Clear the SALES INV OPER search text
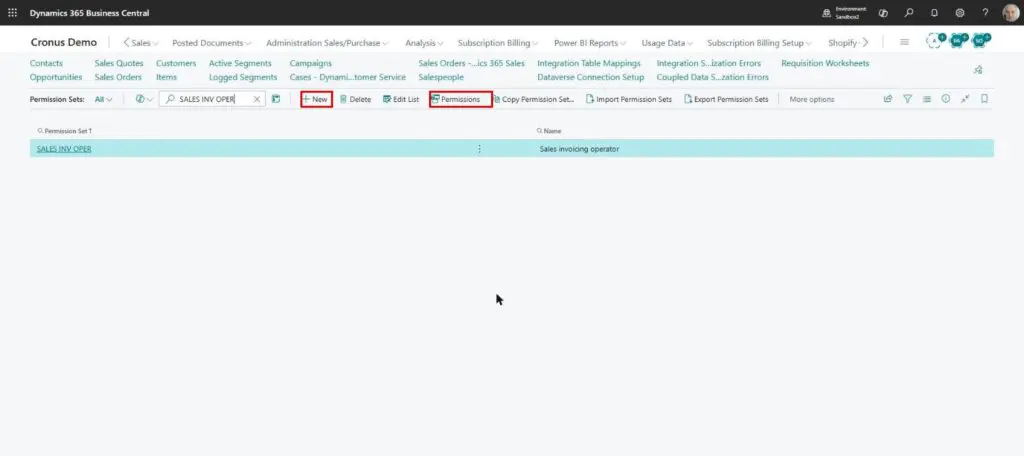This screenshot has width=1024, height=456. 257,99
